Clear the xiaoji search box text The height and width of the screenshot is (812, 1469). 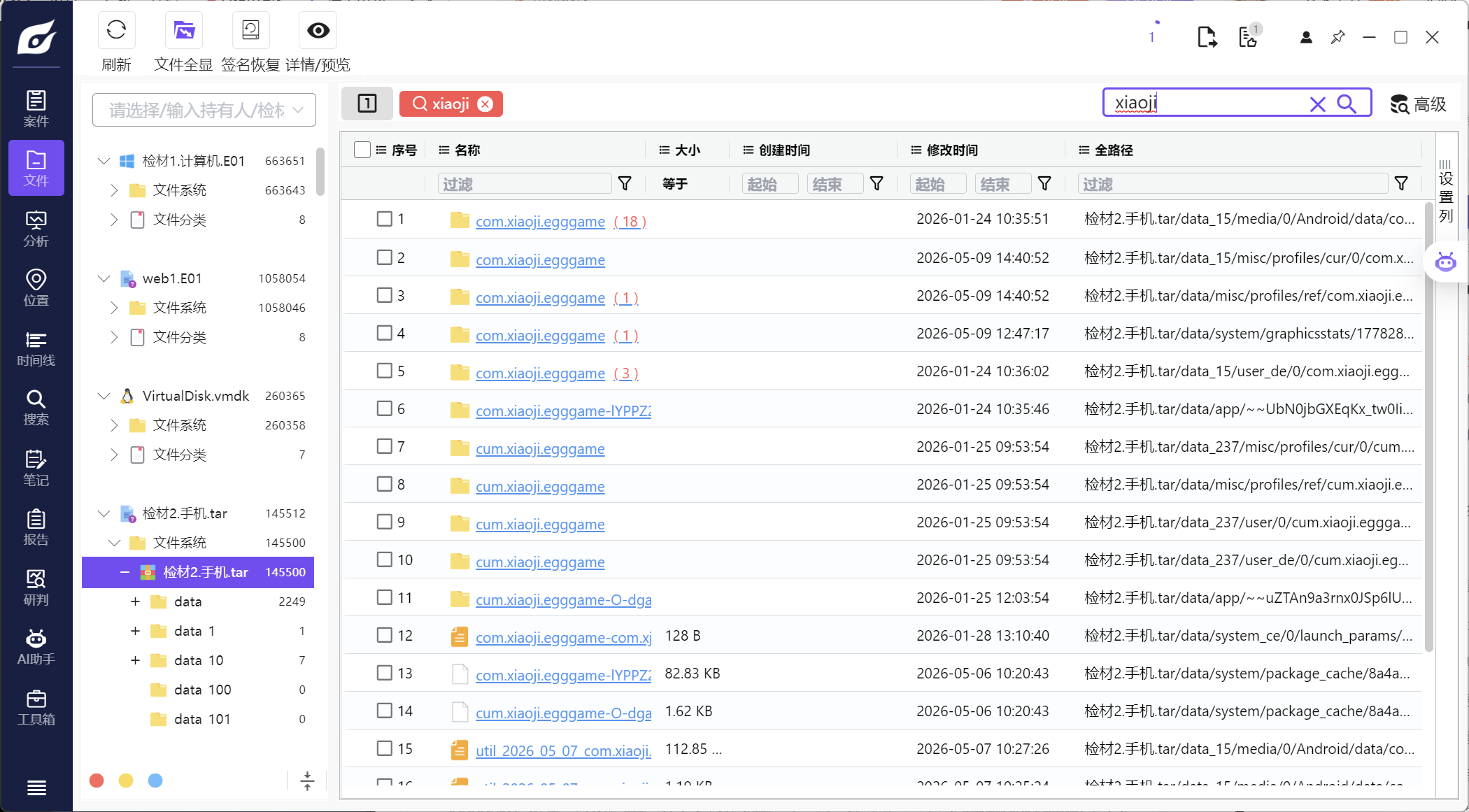tap(1318, 104)
